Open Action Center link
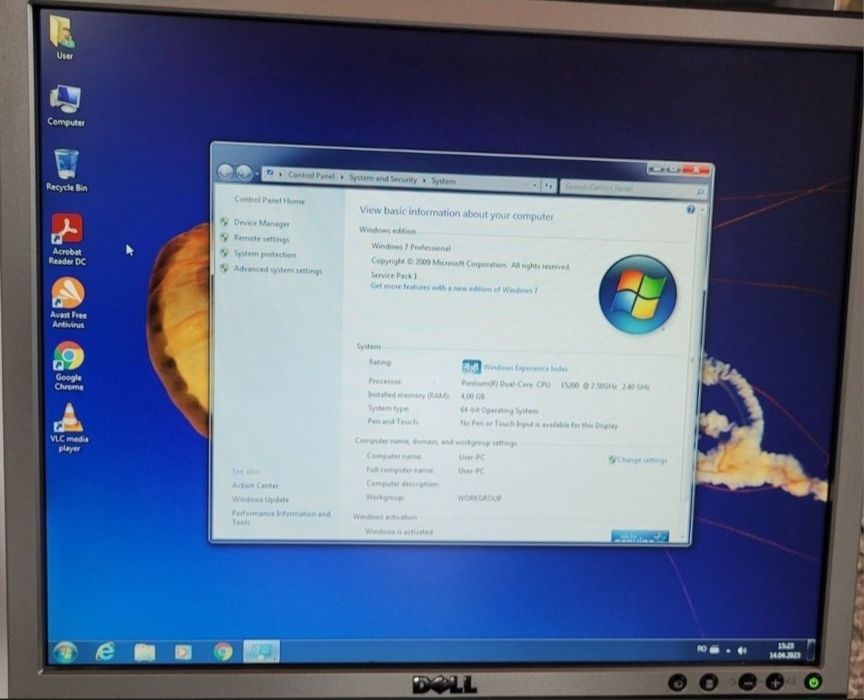Screen dimensions: 864x700 click(255, 485)
